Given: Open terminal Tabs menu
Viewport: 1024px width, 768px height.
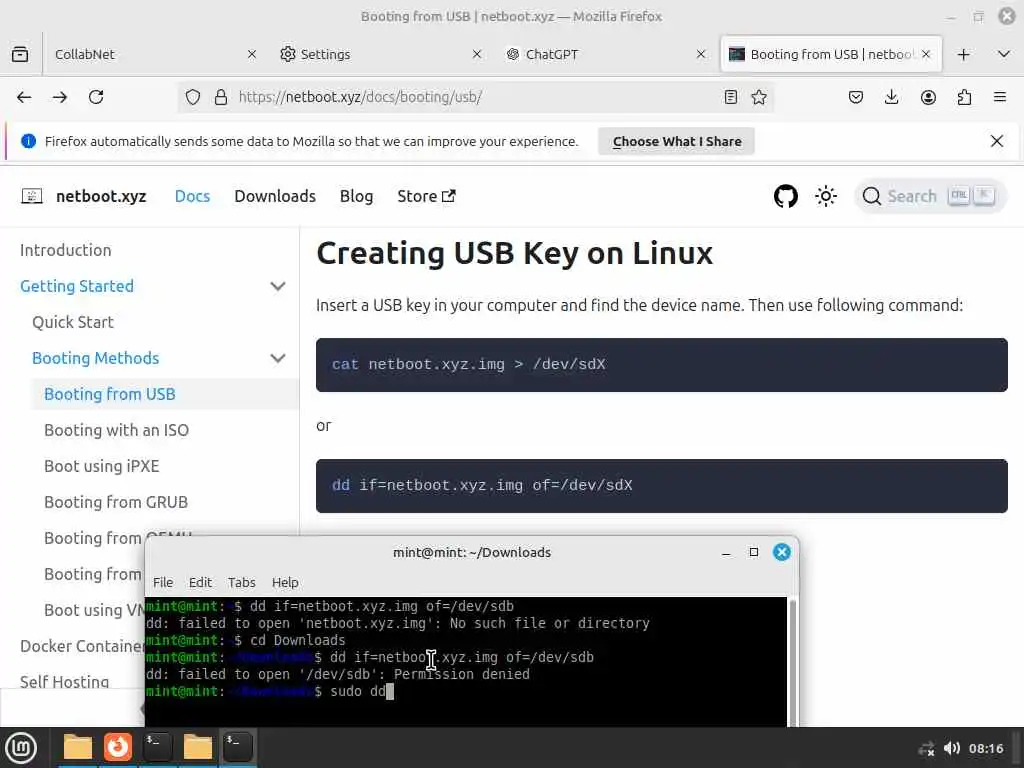Looking at the screenshot, I should [x=242, y=582].
